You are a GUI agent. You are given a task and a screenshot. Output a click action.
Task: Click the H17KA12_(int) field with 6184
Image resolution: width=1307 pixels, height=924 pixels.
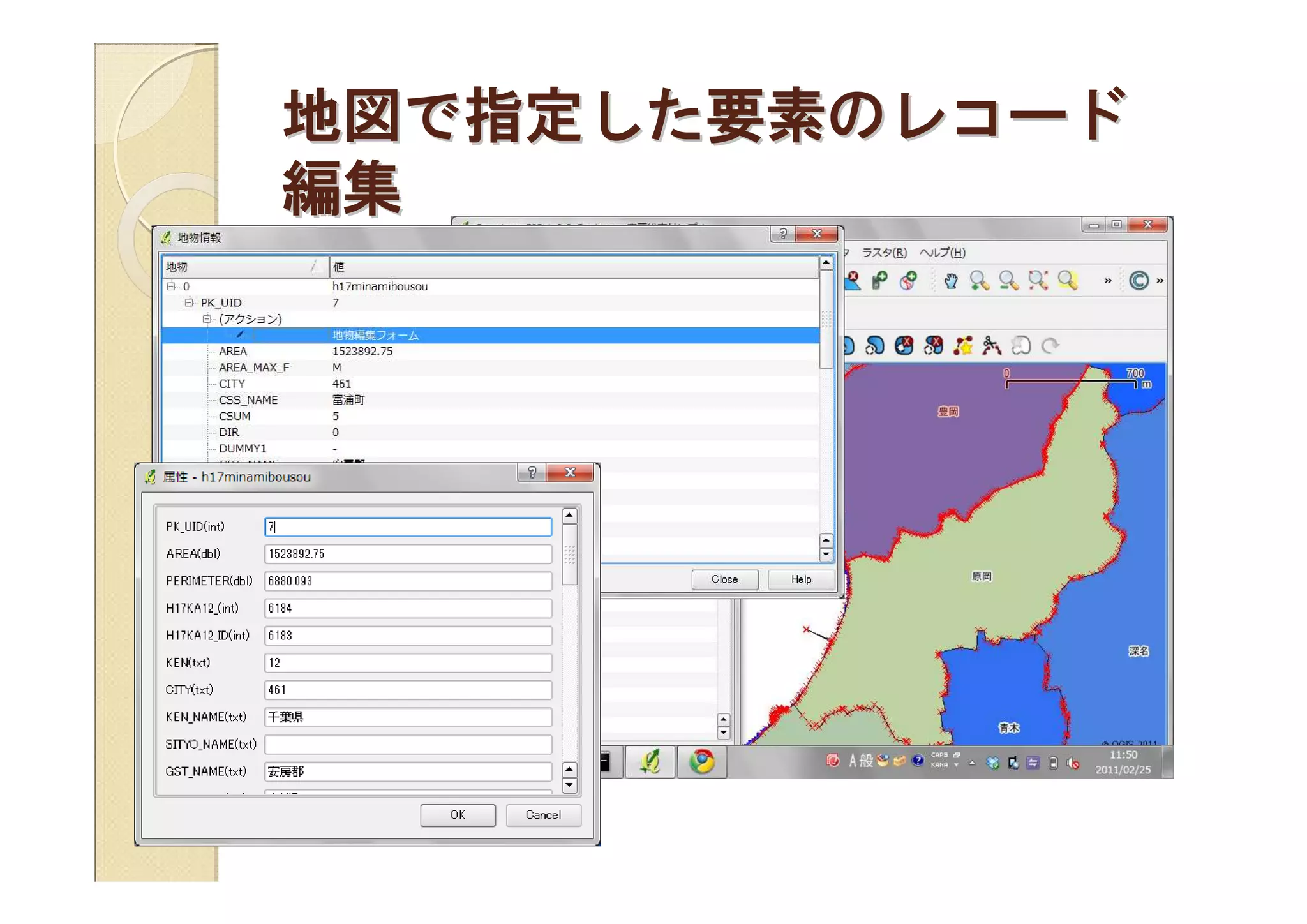click(408, 608)
